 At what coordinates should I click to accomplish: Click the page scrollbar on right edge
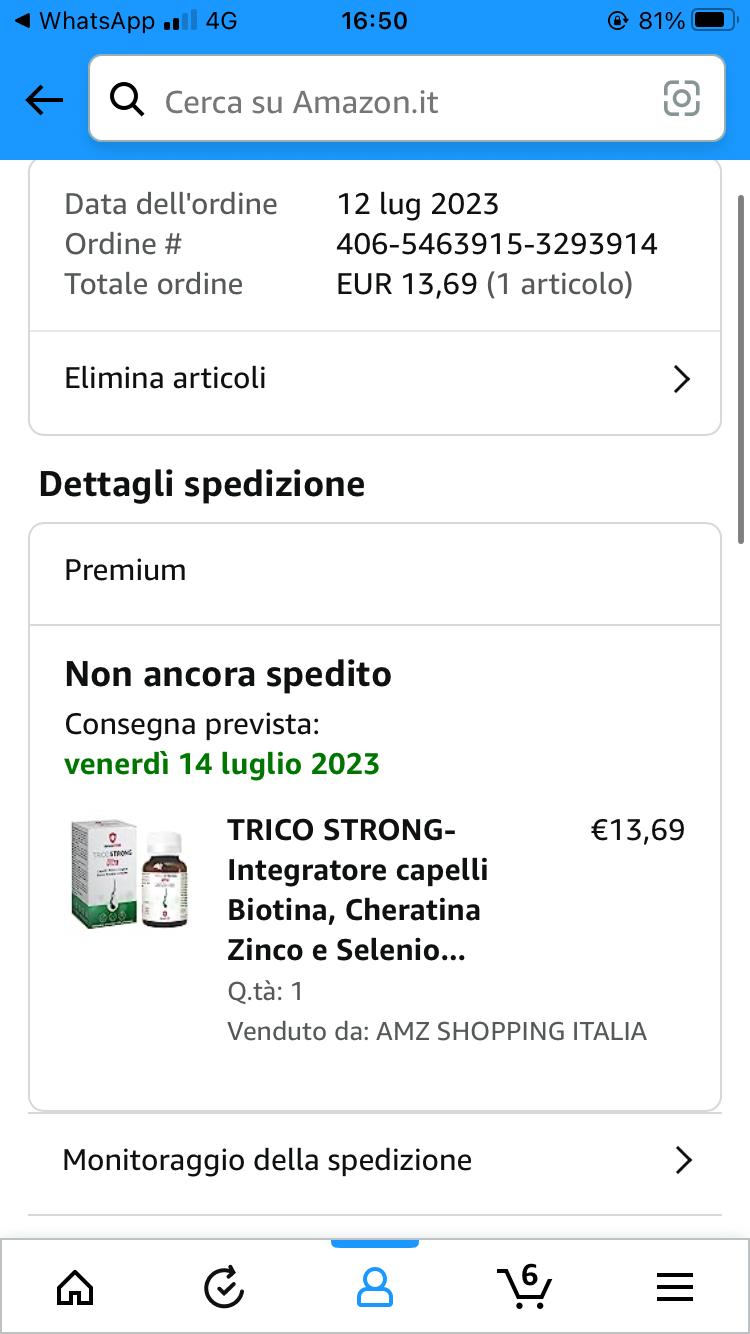tap(741, 370)
